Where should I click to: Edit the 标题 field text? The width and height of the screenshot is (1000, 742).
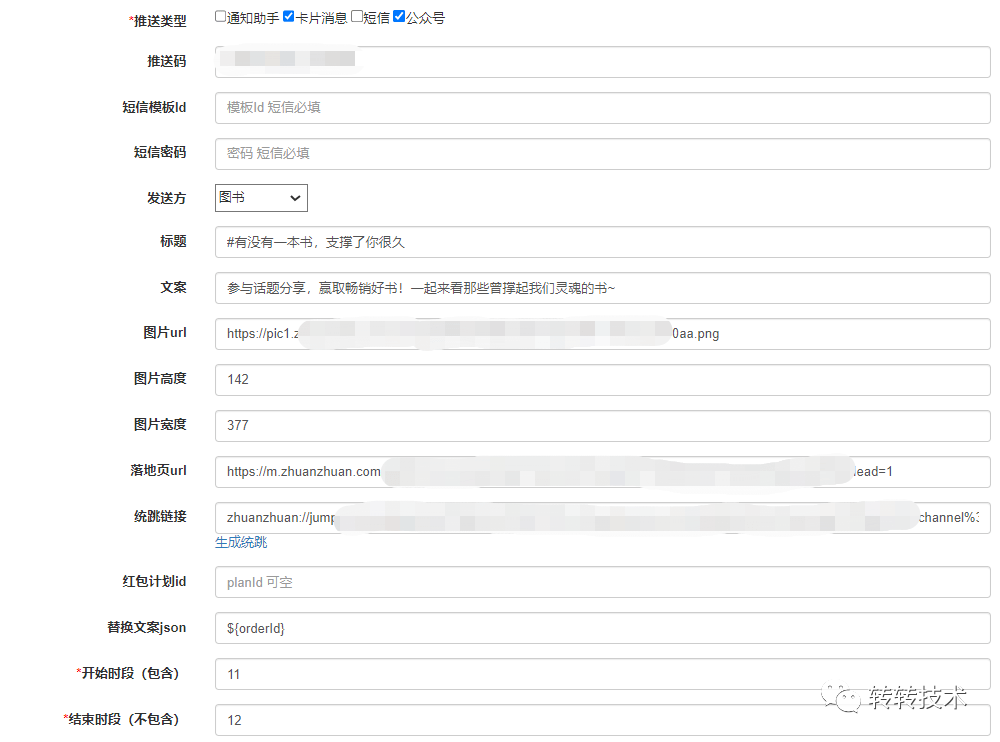coord(603,242)
